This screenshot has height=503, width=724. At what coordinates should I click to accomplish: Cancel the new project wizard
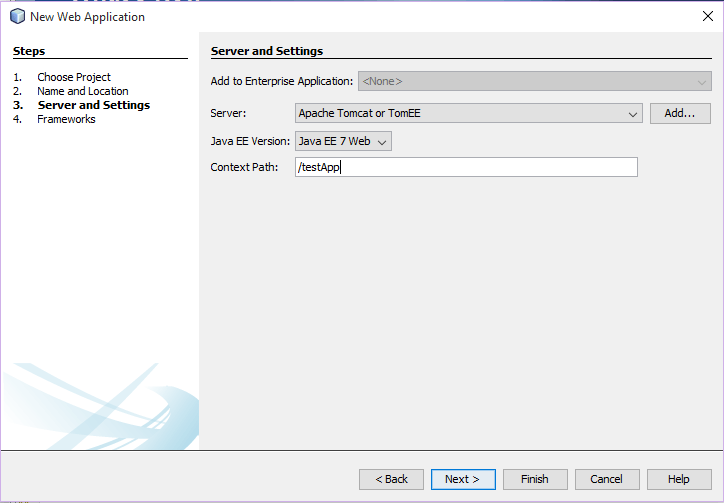(x=606, y=479)
